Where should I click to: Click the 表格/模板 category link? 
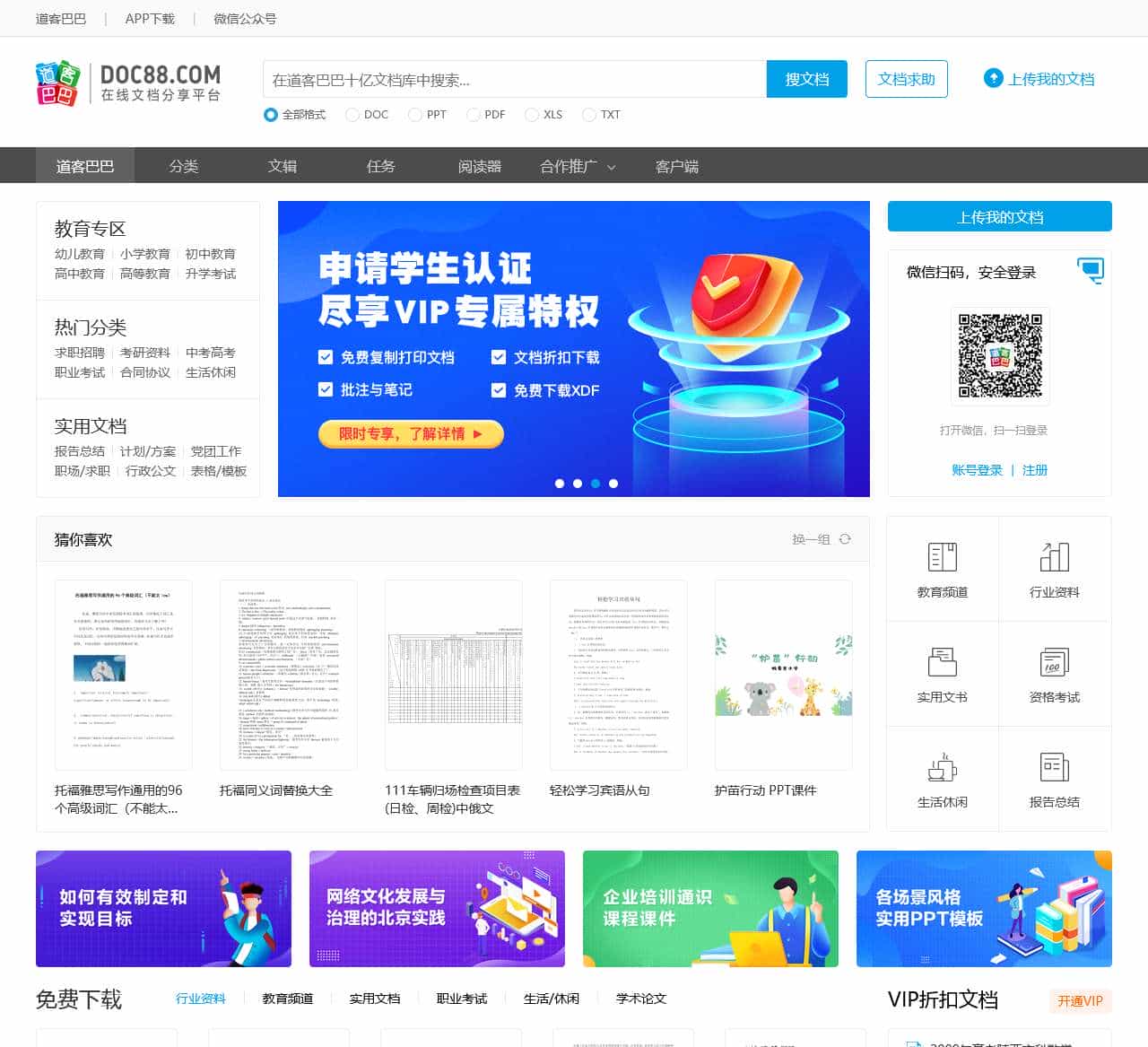click(x=219, y=471)
